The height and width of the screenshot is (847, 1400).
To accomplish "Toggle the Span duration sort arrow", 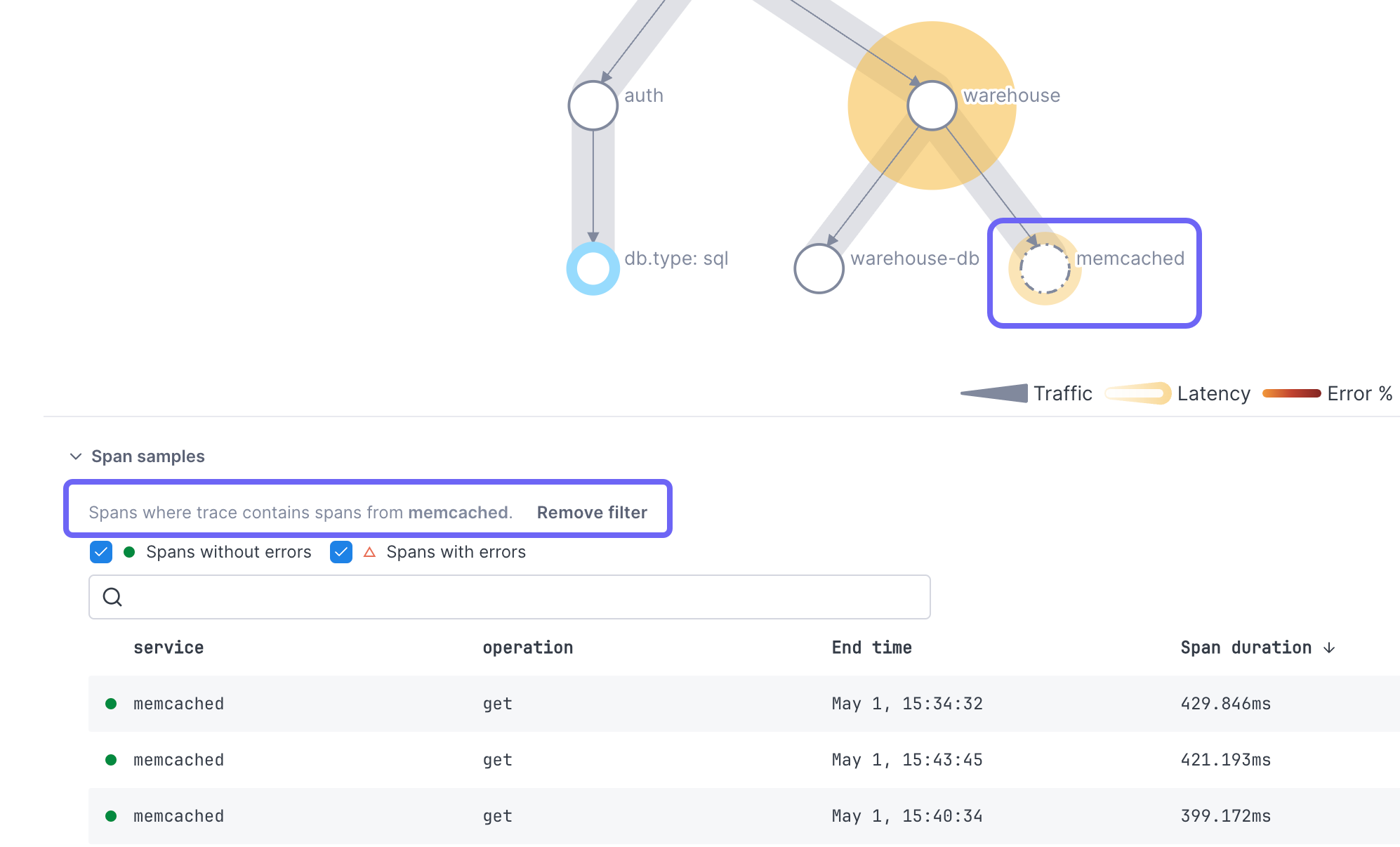I will tap(1328, 648).
